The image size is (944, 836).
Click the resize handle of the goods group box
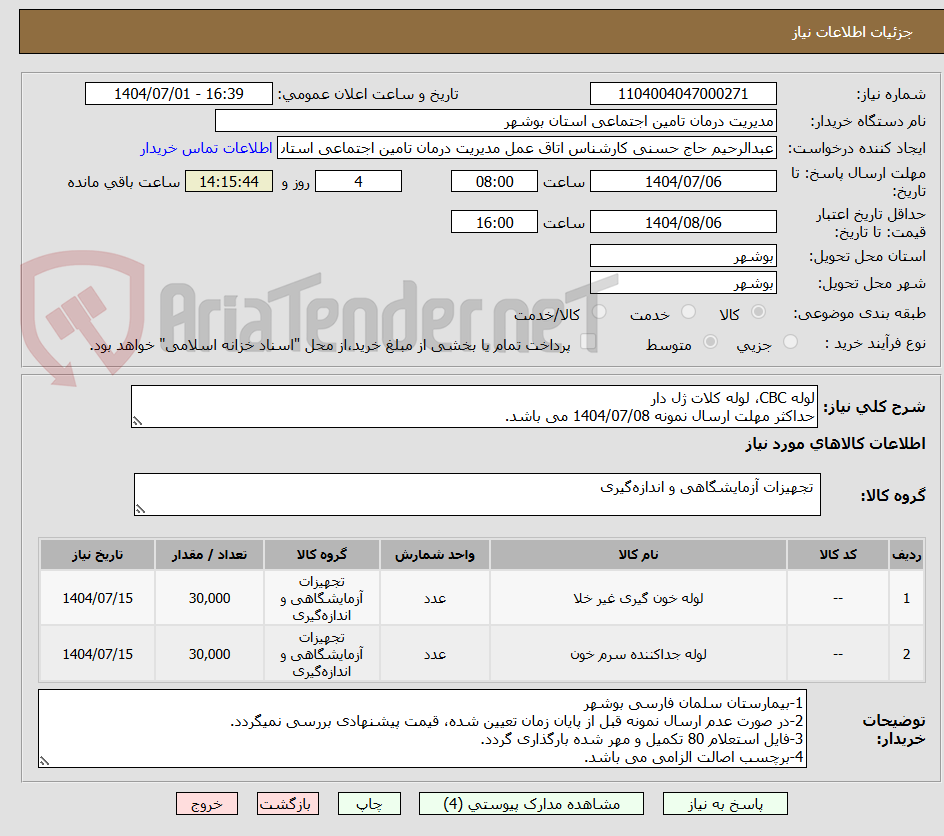coord(140,509)
